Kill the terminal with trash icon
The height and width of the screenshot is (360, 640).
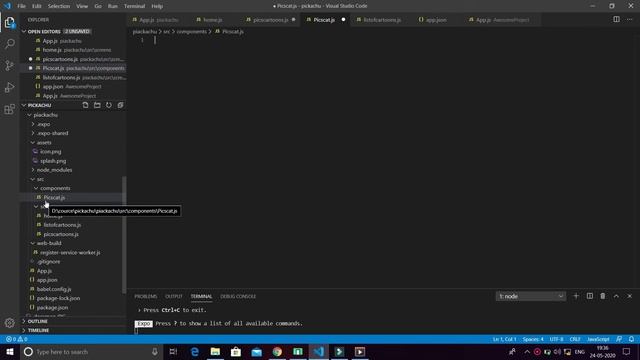click(603, 296)
